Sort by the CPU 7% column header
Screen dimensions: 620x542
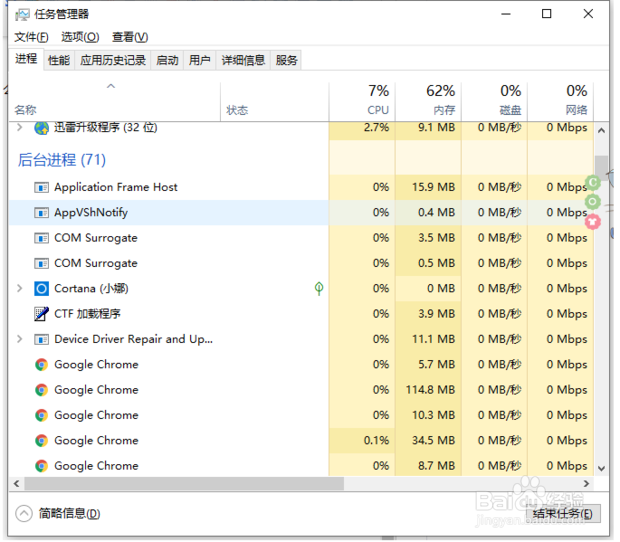pos(362,102)
